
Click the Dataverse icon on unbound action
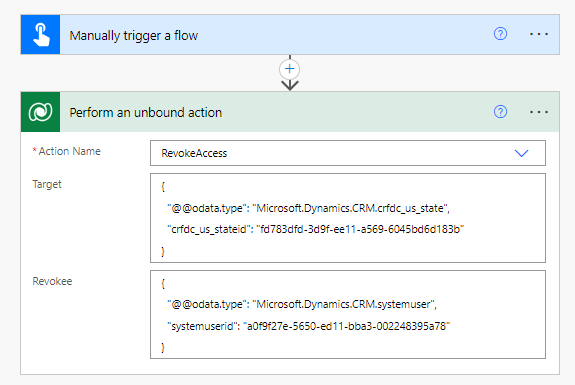click(40, 112)
